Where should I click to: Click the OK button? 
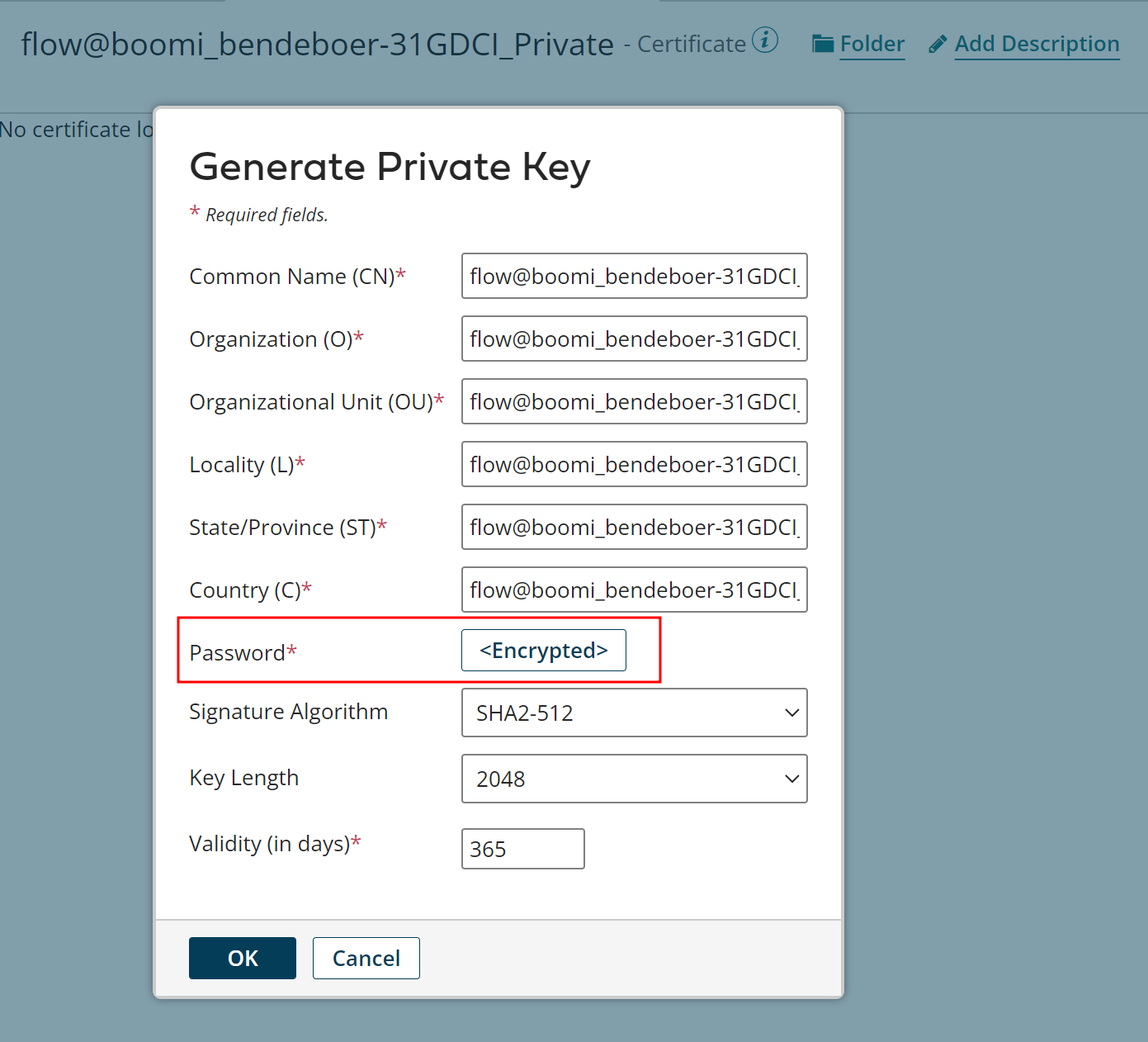[242, 958]
